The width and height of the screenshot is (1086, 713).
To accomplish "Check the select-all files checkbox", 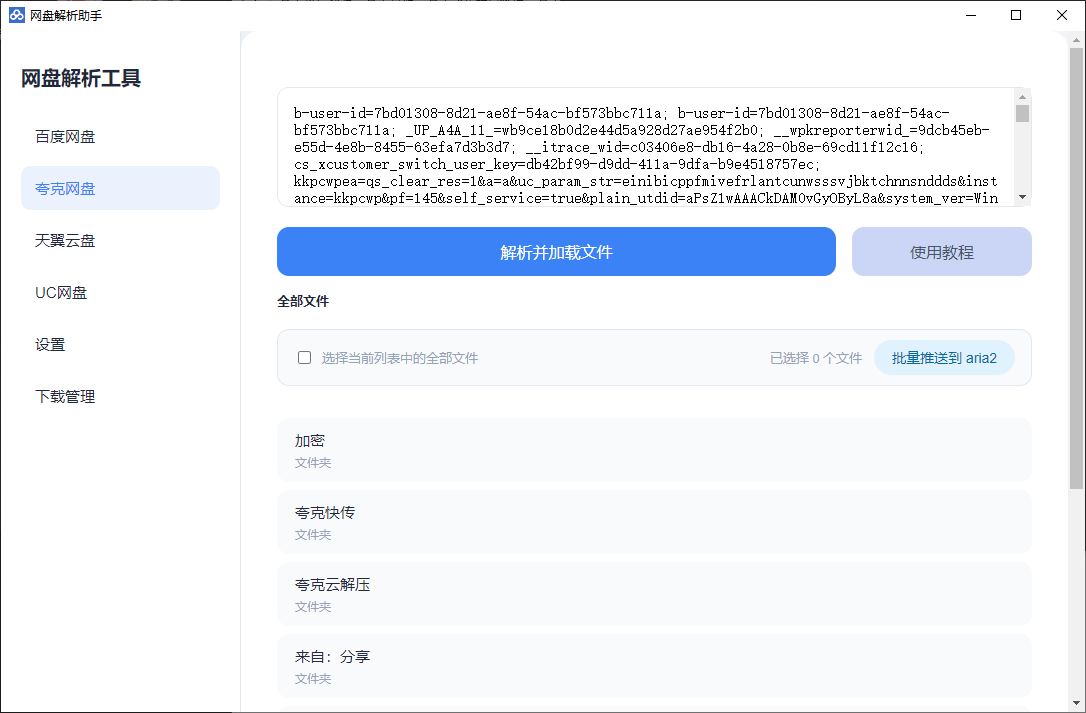I will coord(305,358).
